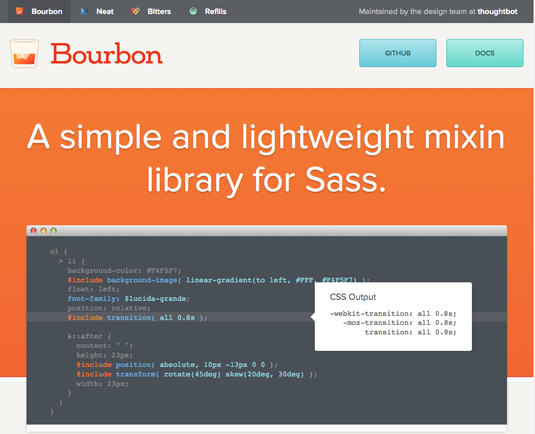Click the large Bourbon glass logo
The image size is (535, 434).
(x=24, y=53)
